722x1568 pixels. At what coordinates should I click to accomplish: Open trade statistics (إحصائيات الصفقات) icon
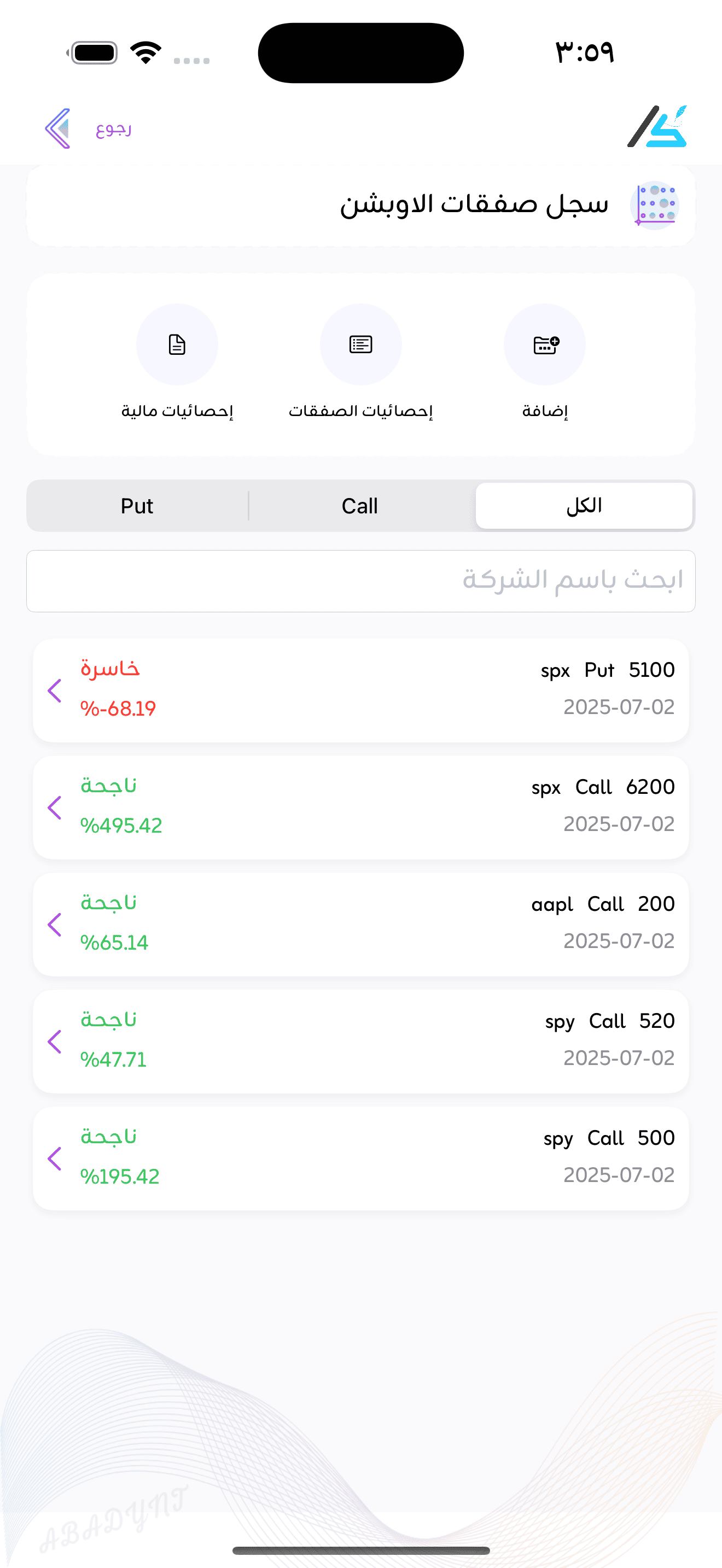click(360, 344)
